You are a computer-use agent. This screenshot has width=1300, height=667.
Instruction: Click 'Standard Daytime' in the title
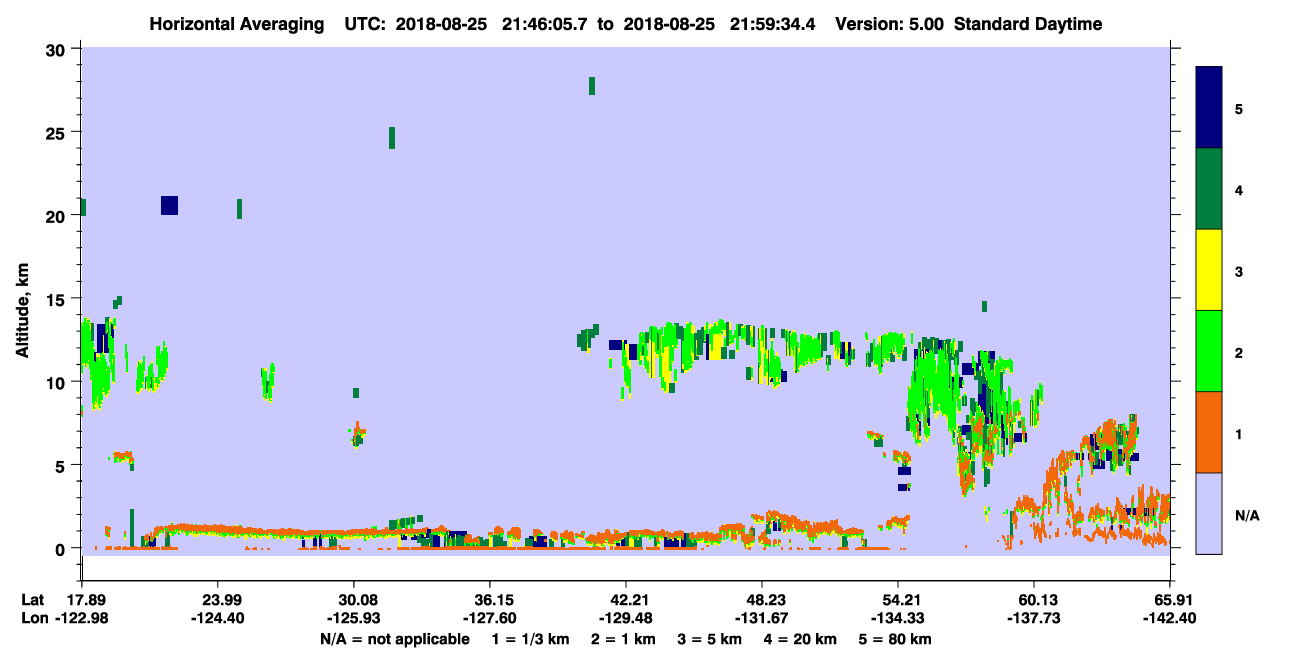coord(1028,24)
